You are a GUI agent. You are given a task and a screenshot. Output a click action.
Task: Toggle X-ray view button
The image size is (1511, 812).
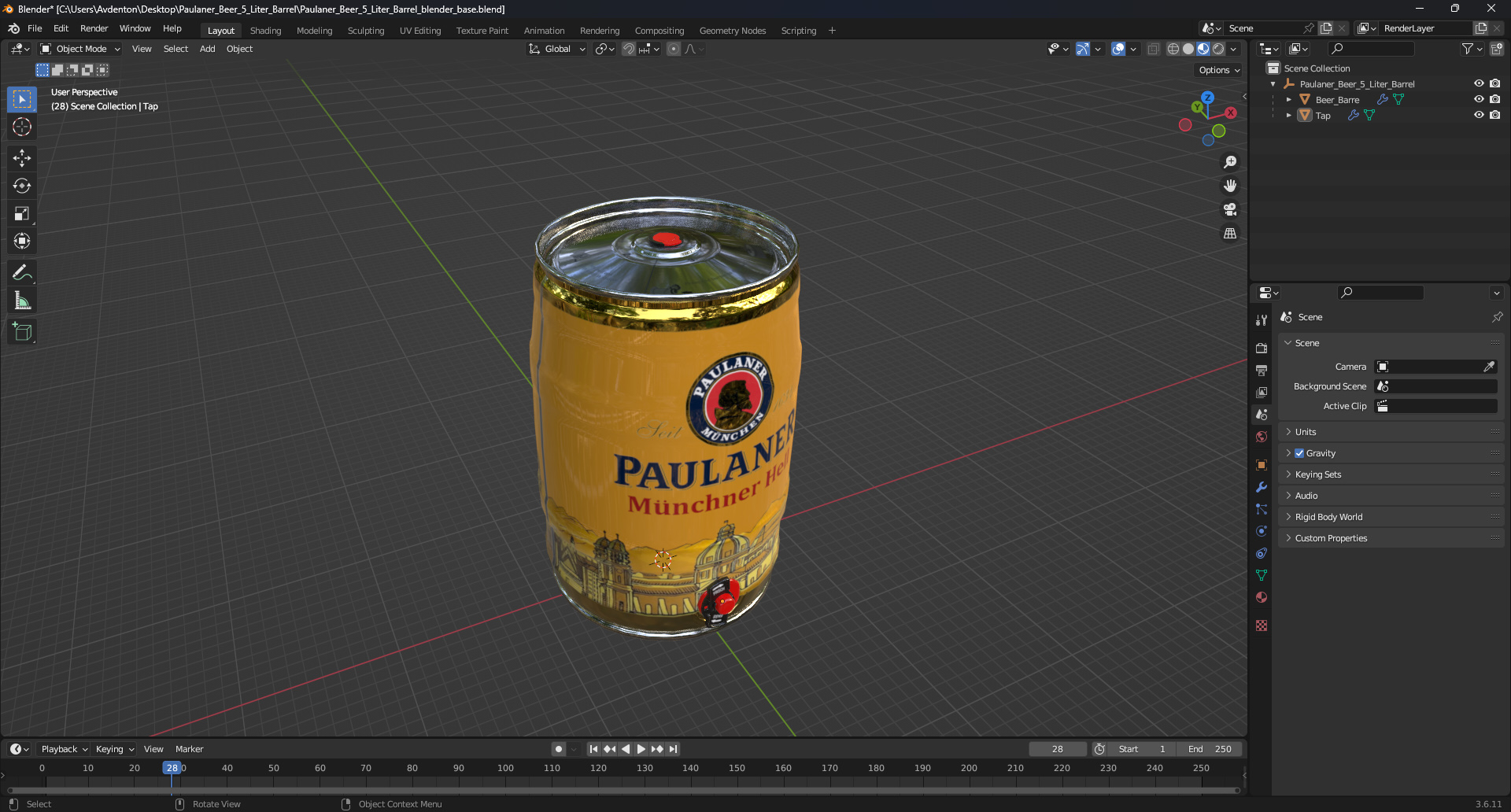tap(1153, 49)
